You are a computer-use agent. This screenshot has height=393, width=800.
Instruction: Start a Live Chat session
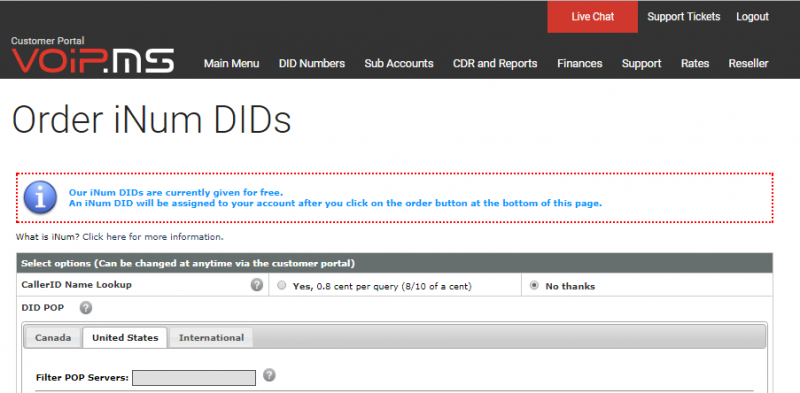tap(592, 17)
